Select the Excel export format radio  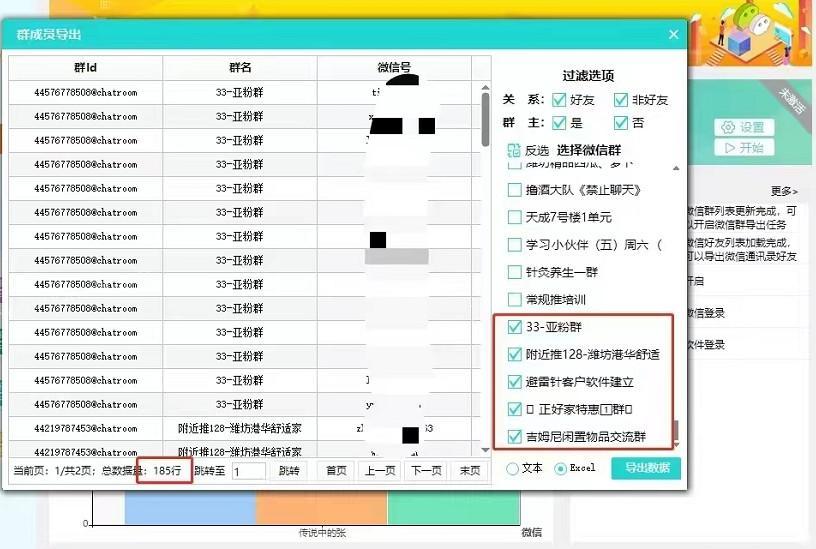pos(560,468)
